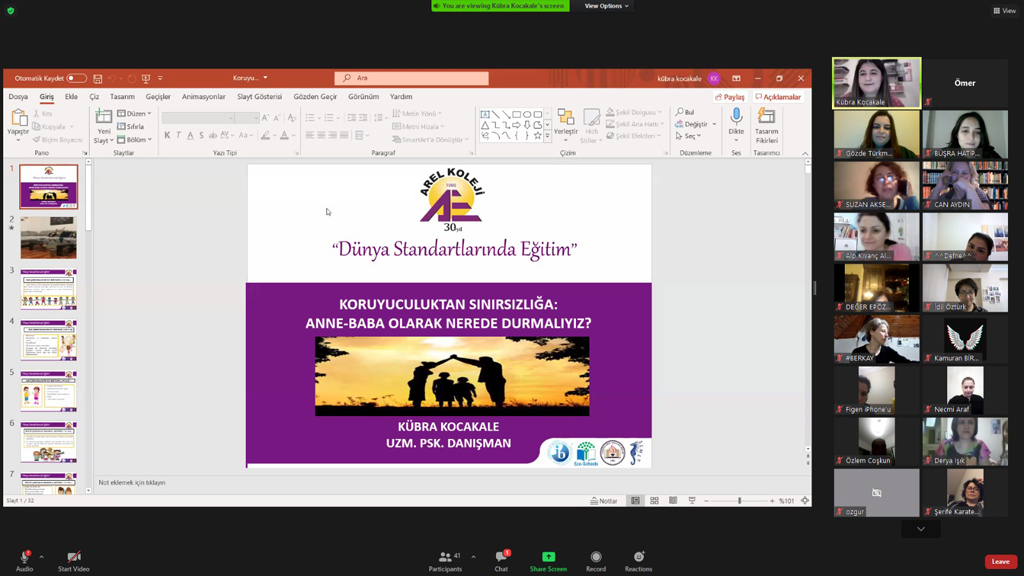Unmute using the Zoom Audio icon

point(24,557)
